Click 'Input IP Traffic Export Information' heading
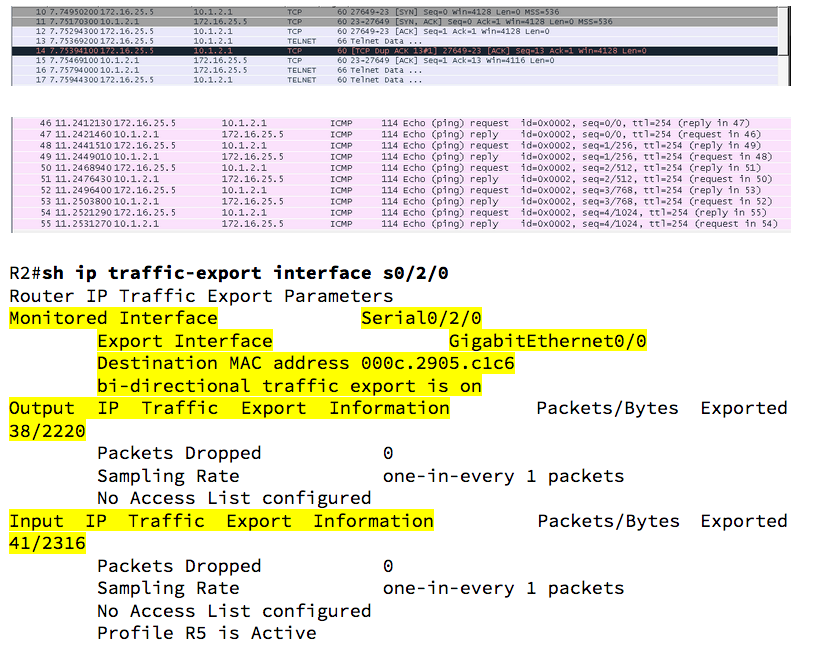The image size is (817, 660). tap(221, 521)
